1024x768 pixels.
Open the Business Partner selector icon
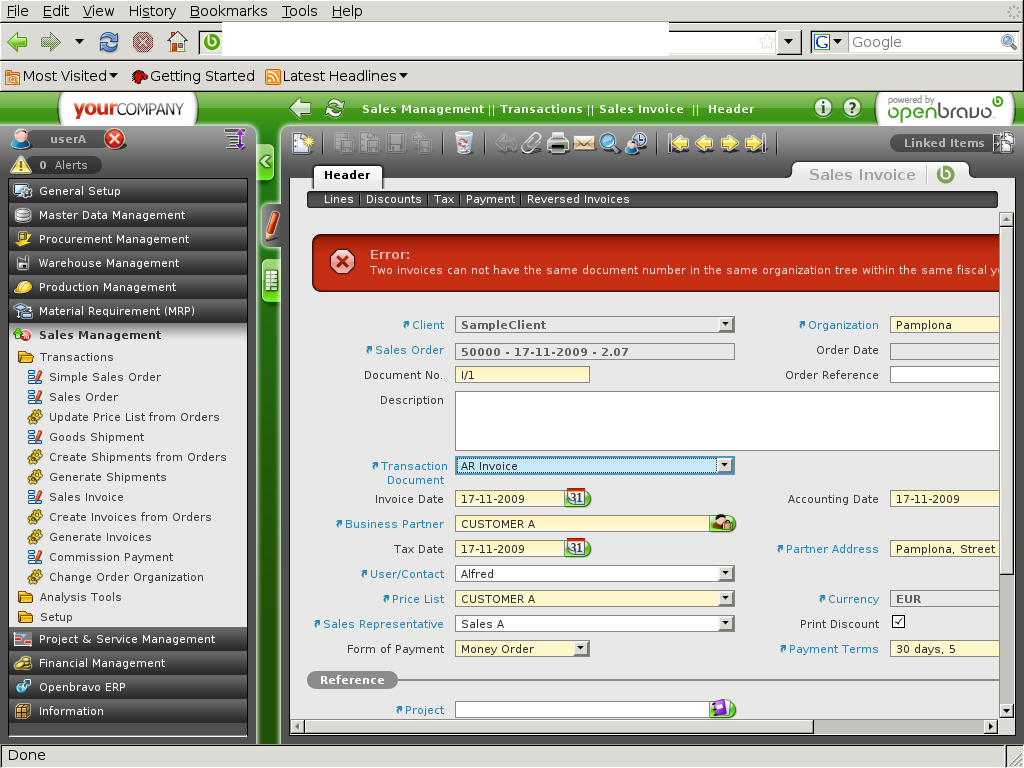[722, 523]
